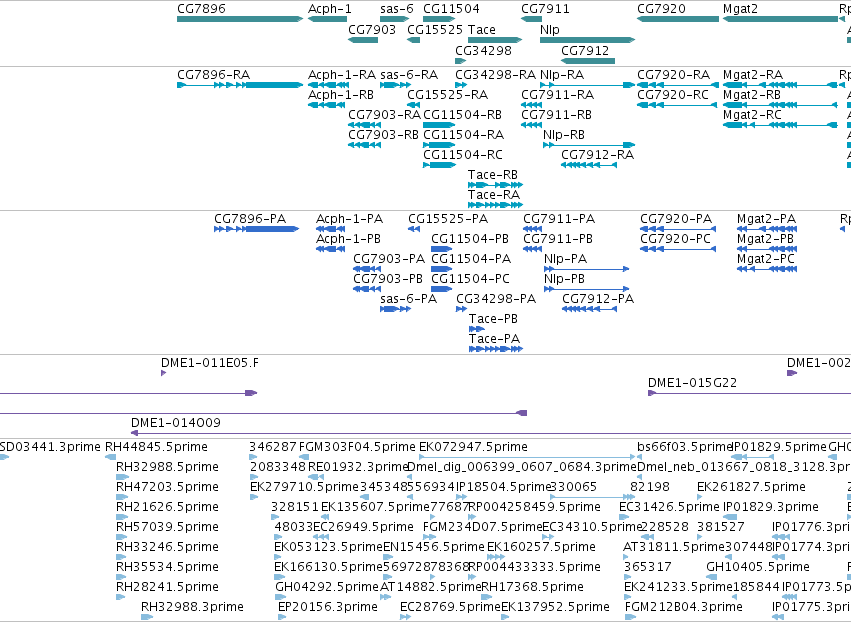Click the GH10405.5prime EST label
This screenshot has height=622, width=851.
click(758, 567)
